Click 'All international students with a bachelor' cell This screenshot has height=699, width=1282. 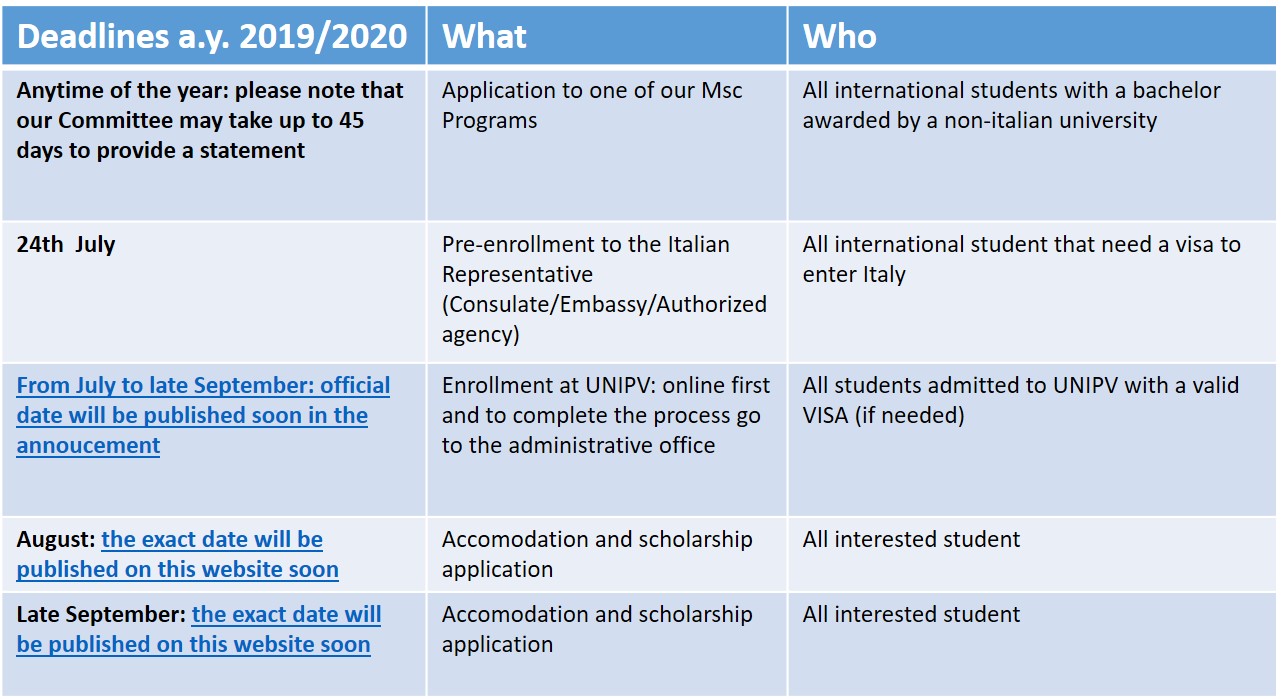(1033, 143)
